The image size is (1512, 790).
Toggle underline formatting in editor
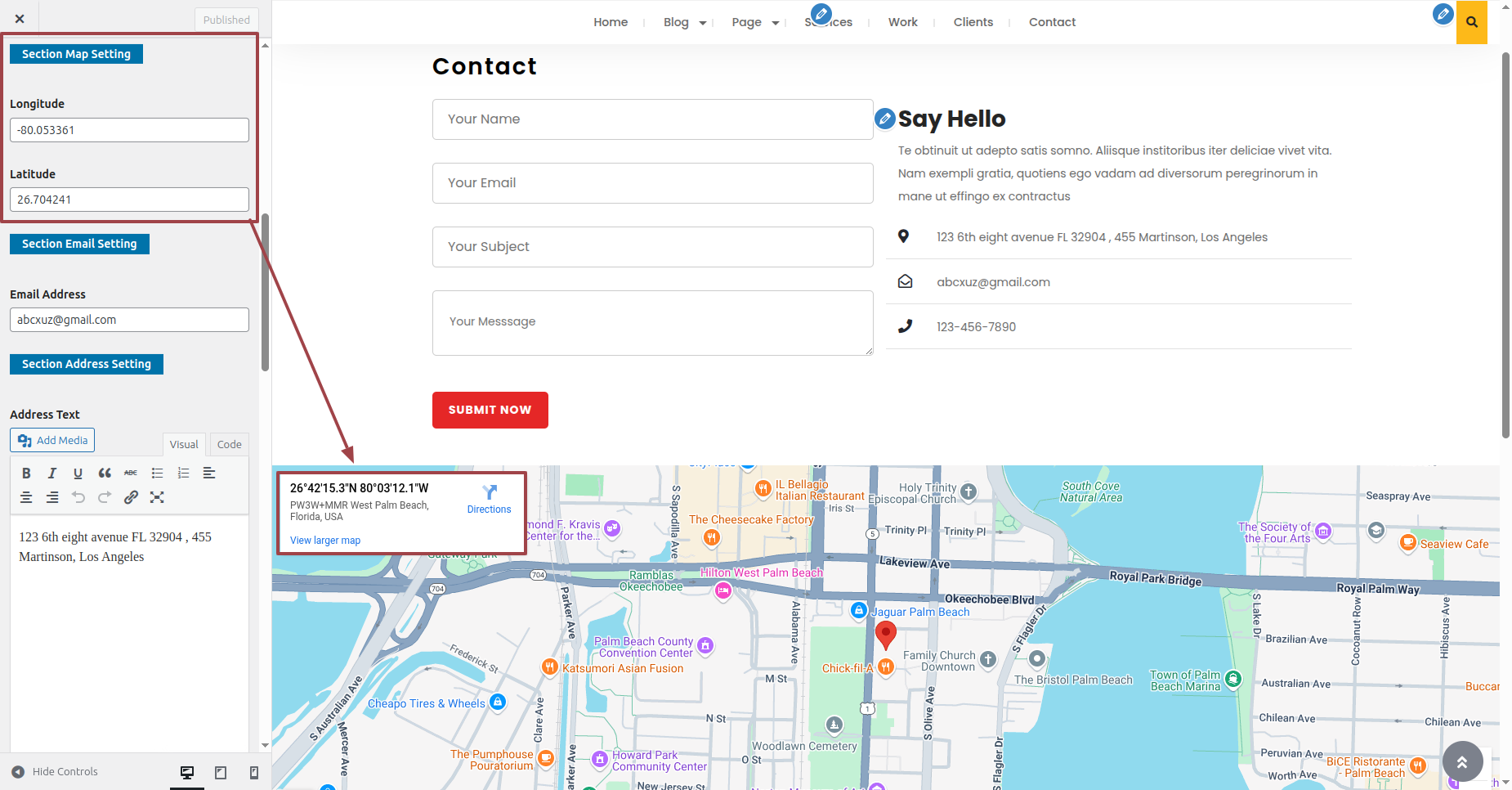click(x=78, y=473)
